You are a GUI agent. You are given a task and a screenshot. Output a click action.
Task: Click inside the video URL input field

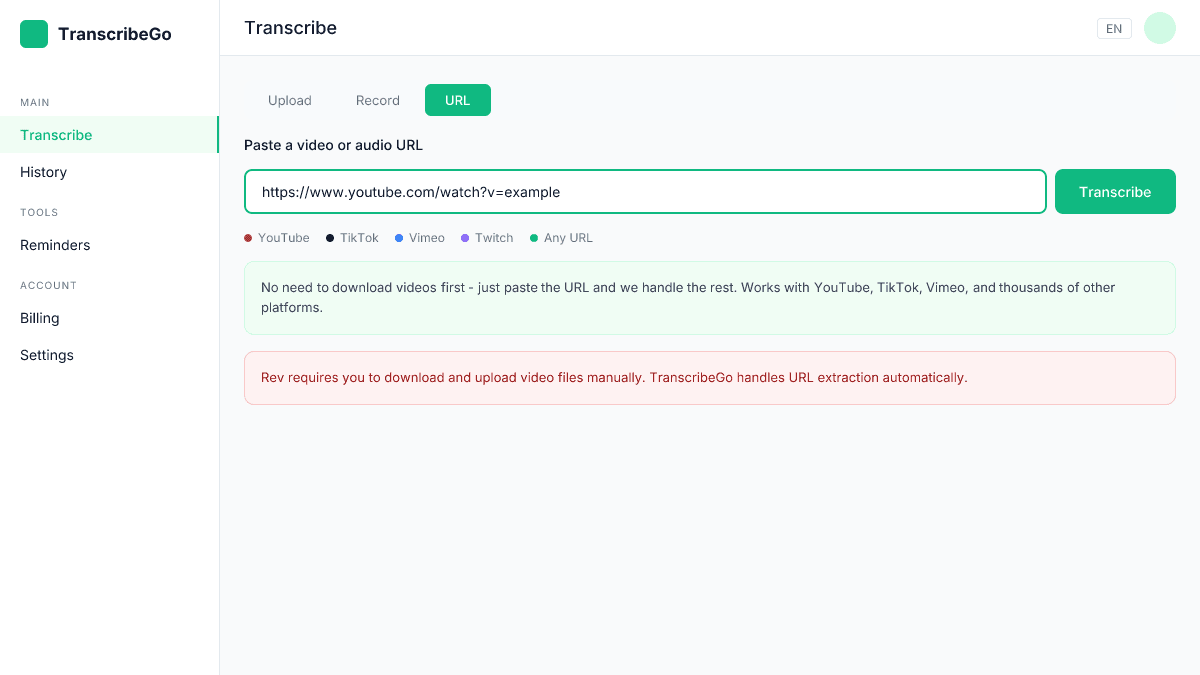click(645, 191)
